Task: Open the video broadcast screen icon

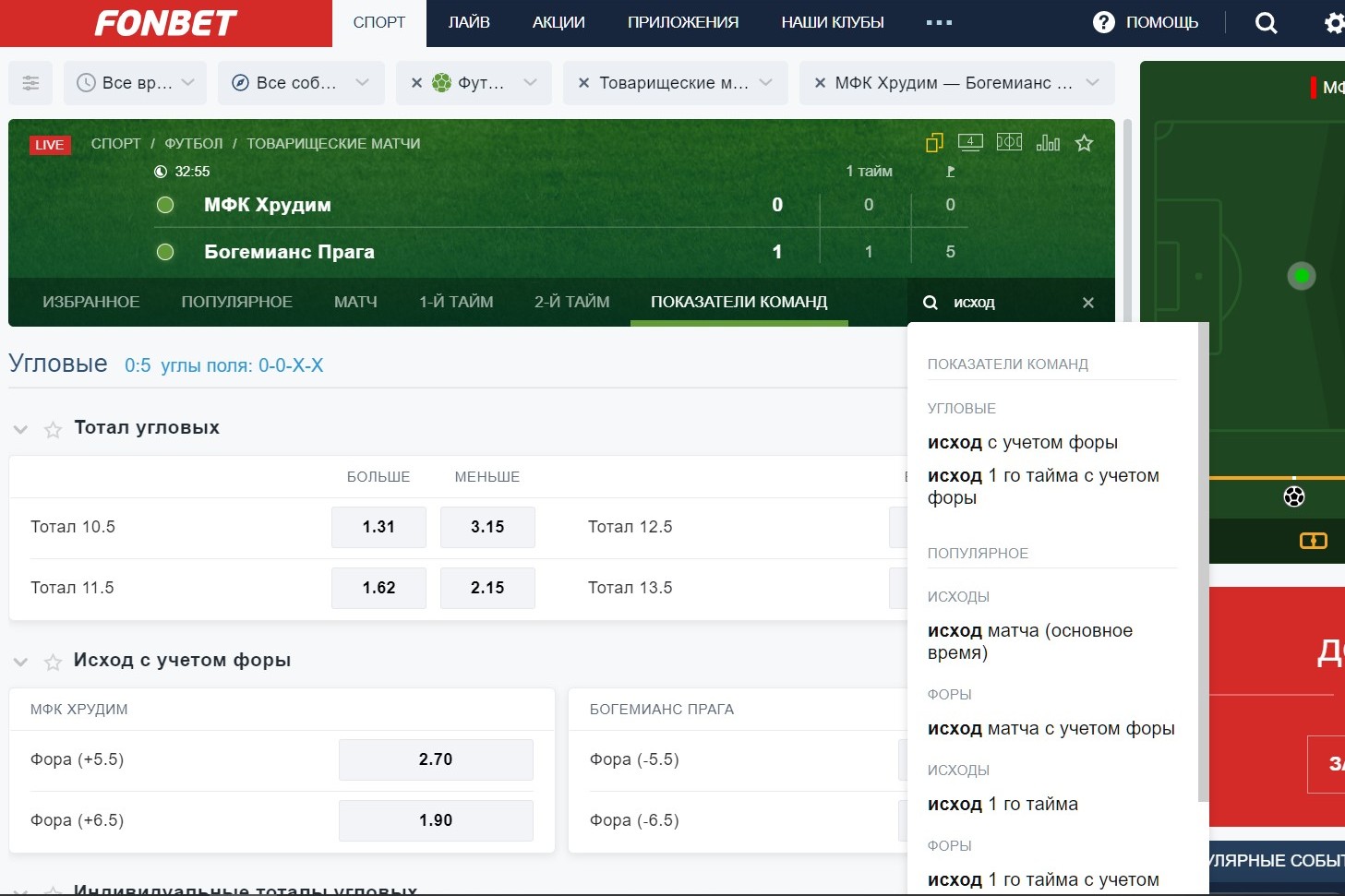Action: click(x=970, y=142)
